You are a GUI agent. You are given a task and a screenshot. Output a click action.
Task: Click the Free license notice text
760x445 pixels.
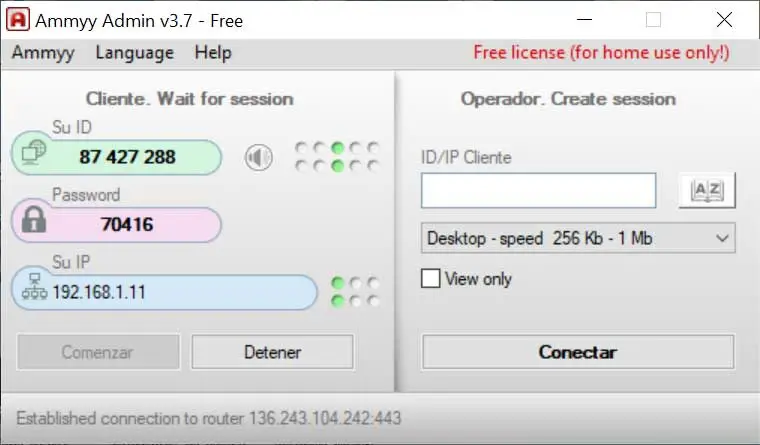(x=601, y=52)
